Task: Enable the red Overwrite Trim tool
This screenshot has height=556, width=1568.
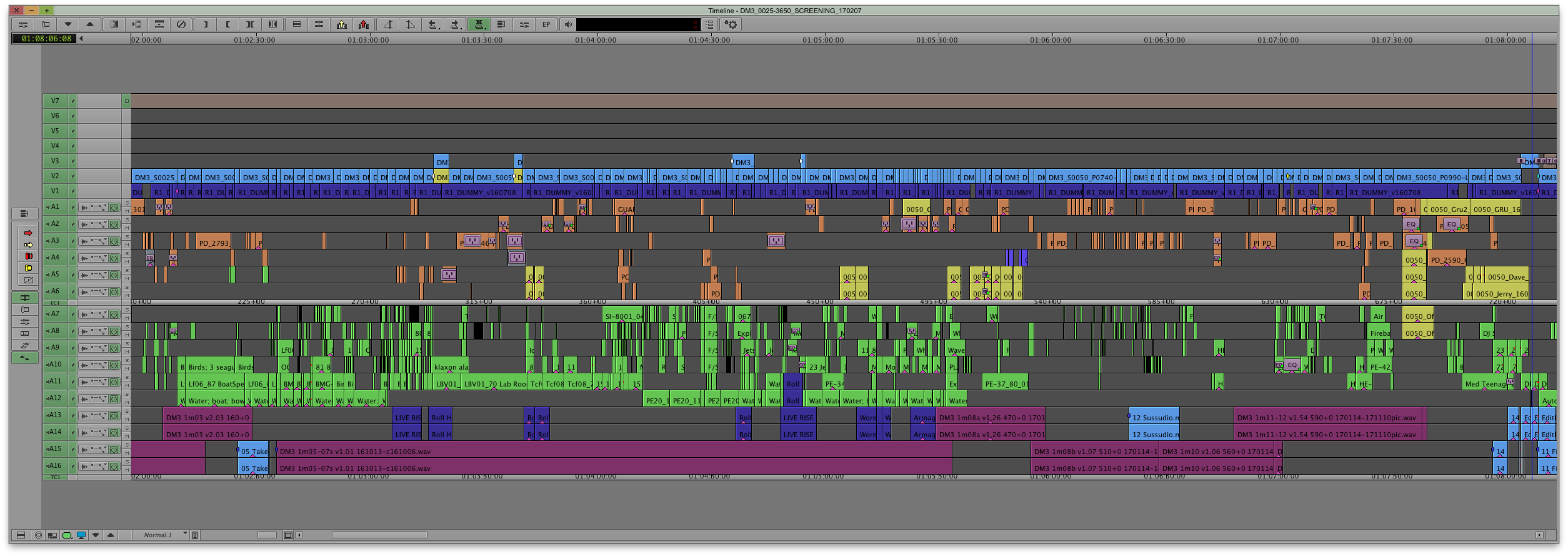Action: pyautogui.click(x=27, y=256)
